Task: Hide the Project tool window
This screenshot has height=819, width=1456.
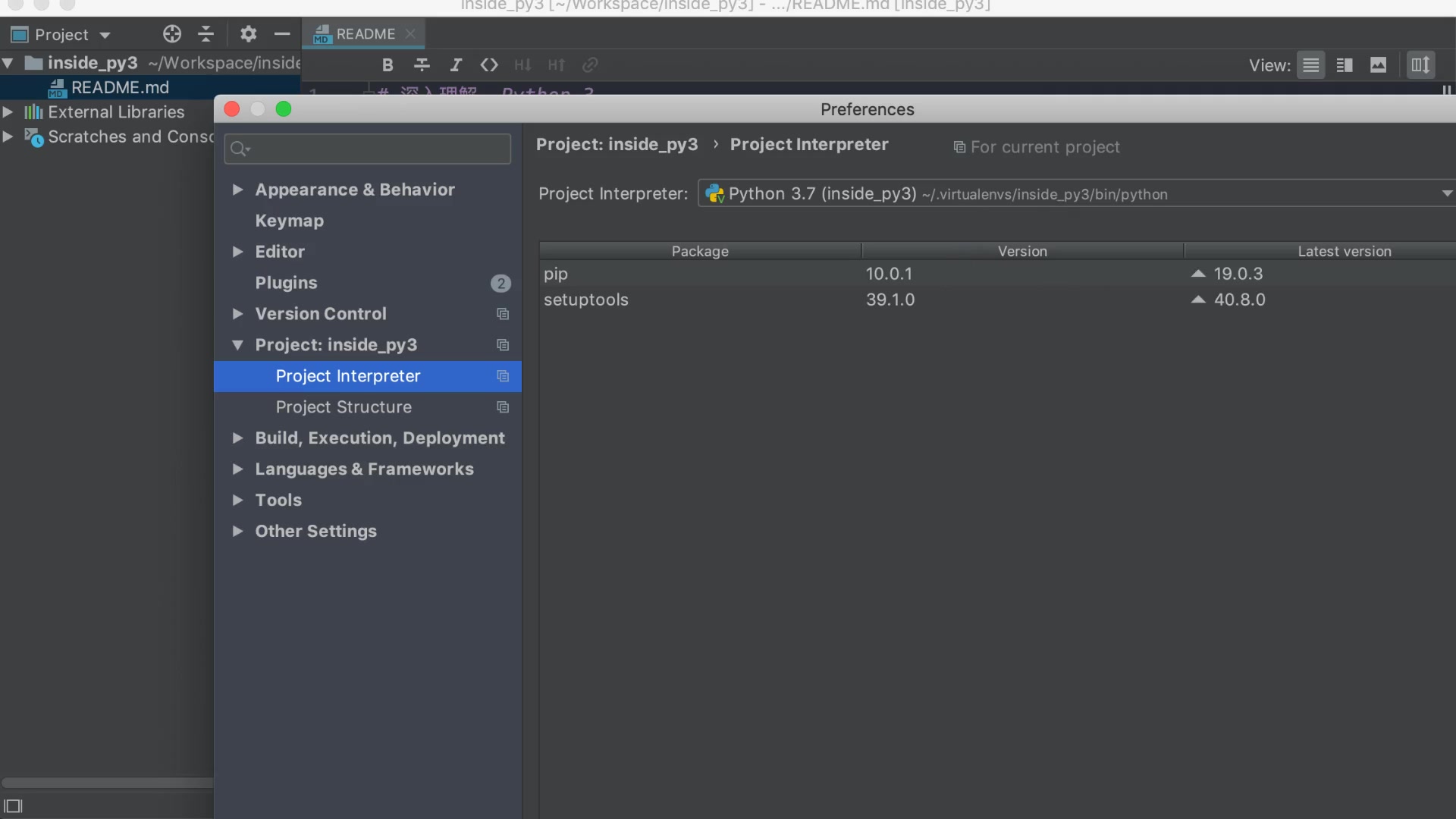Action: (282, 34)
